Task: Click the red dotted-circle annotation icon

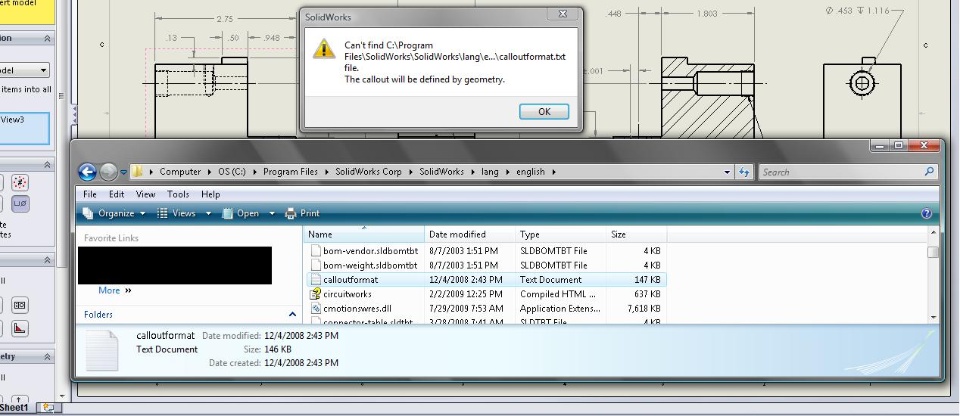Action: tap(20, 182)
